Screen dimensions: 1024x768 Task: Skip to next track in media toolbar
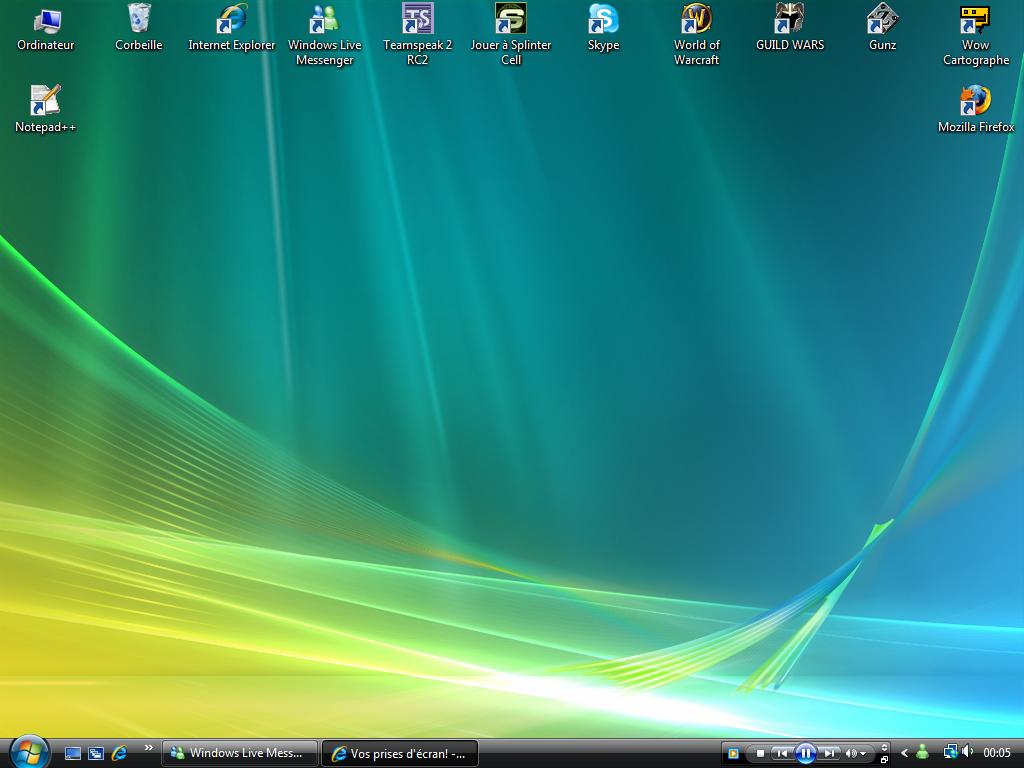click(829, 754)
